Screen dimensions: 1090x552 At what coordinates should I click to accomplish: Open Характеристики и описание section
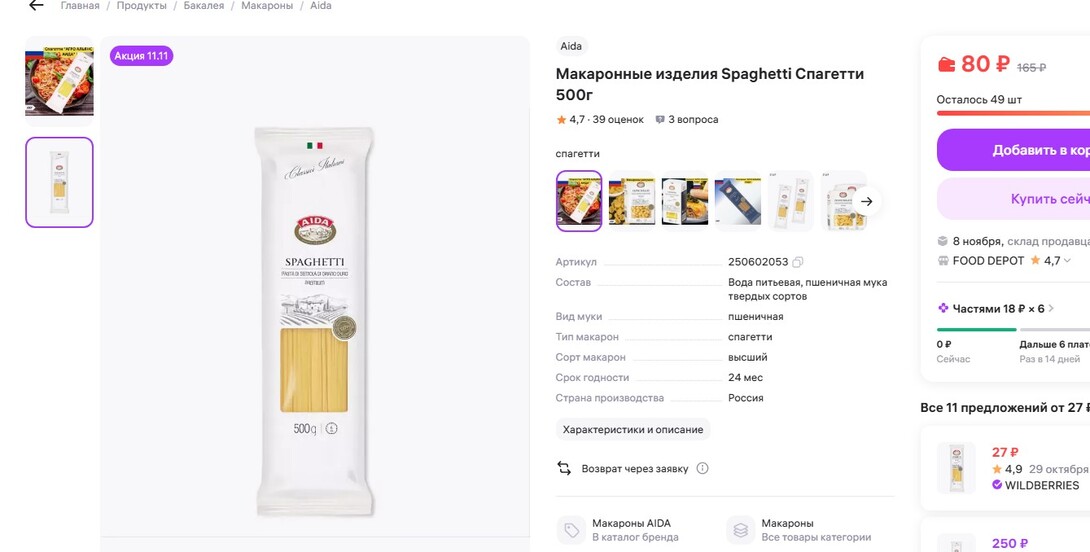coord(633,430)
